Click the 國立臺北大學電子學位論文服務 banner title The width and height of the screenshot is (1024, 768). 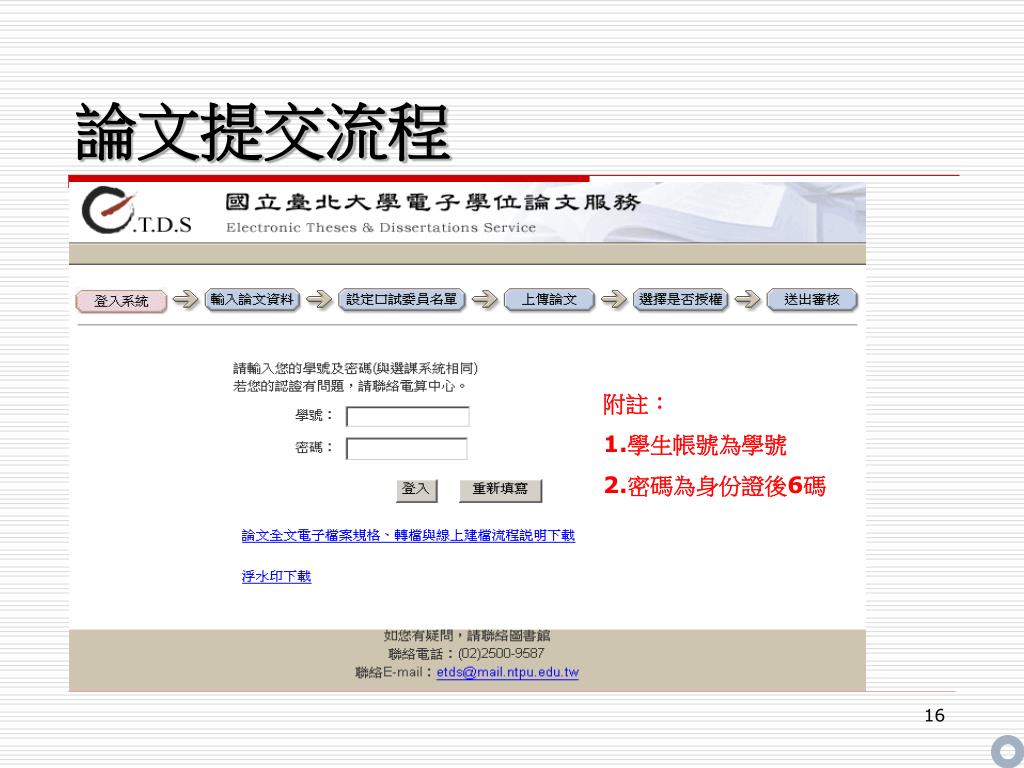433,202
